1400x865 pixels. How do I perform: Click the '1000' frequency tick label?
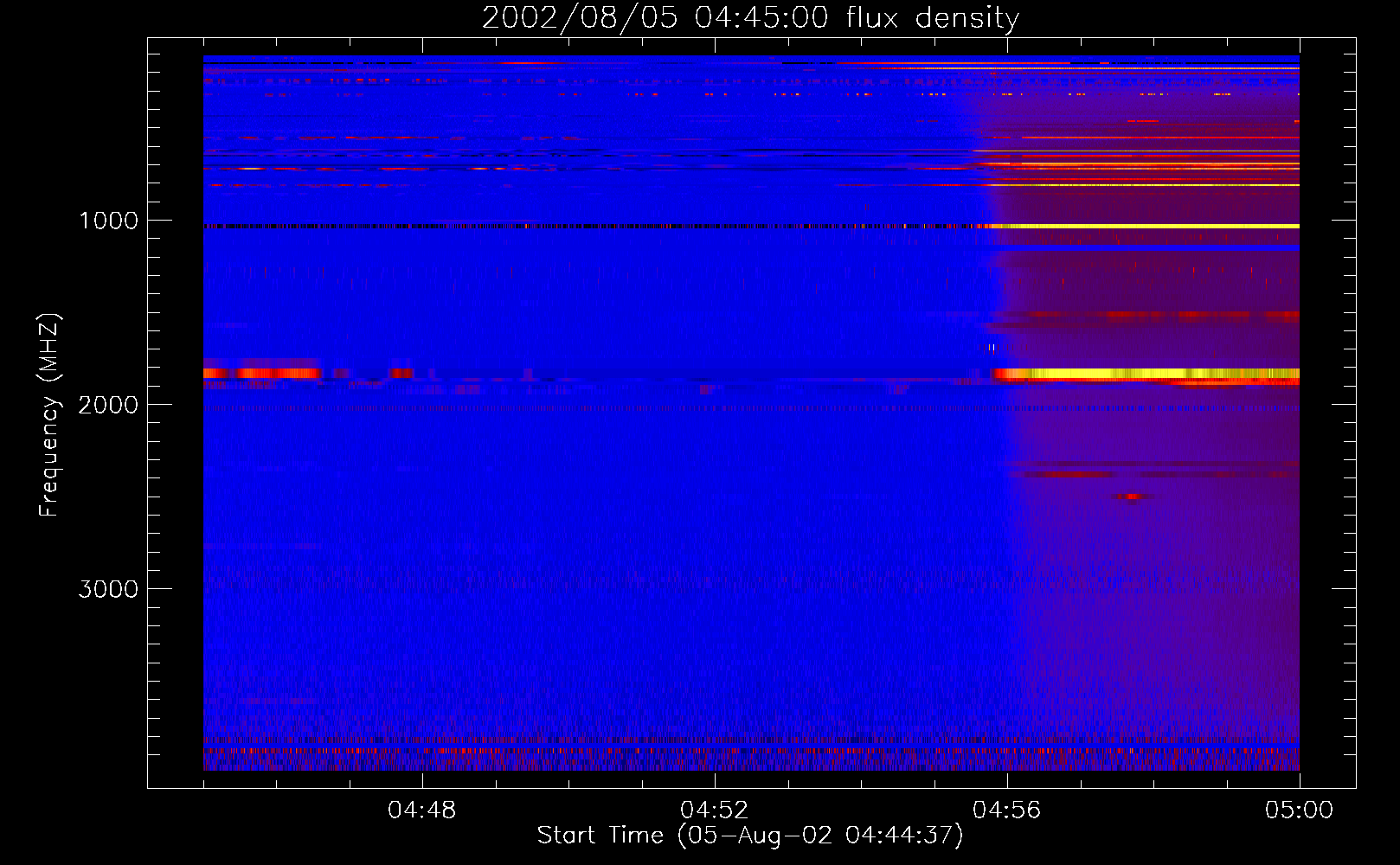point(108,221)
